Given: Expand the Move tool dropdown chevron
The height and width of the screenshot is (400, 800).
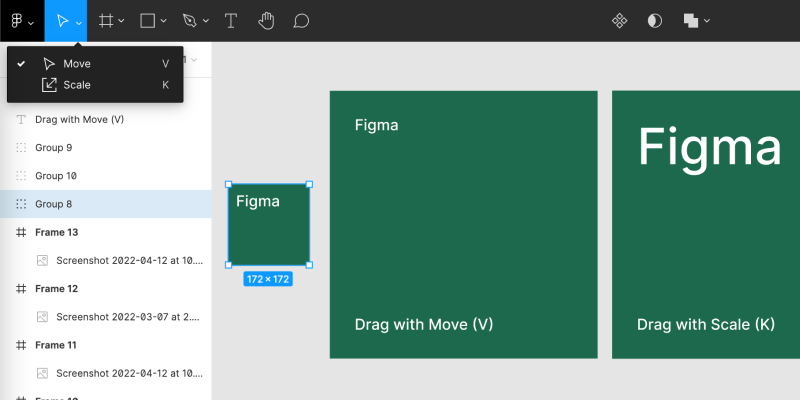Looking at the screenshot, I should click(79, 22).
